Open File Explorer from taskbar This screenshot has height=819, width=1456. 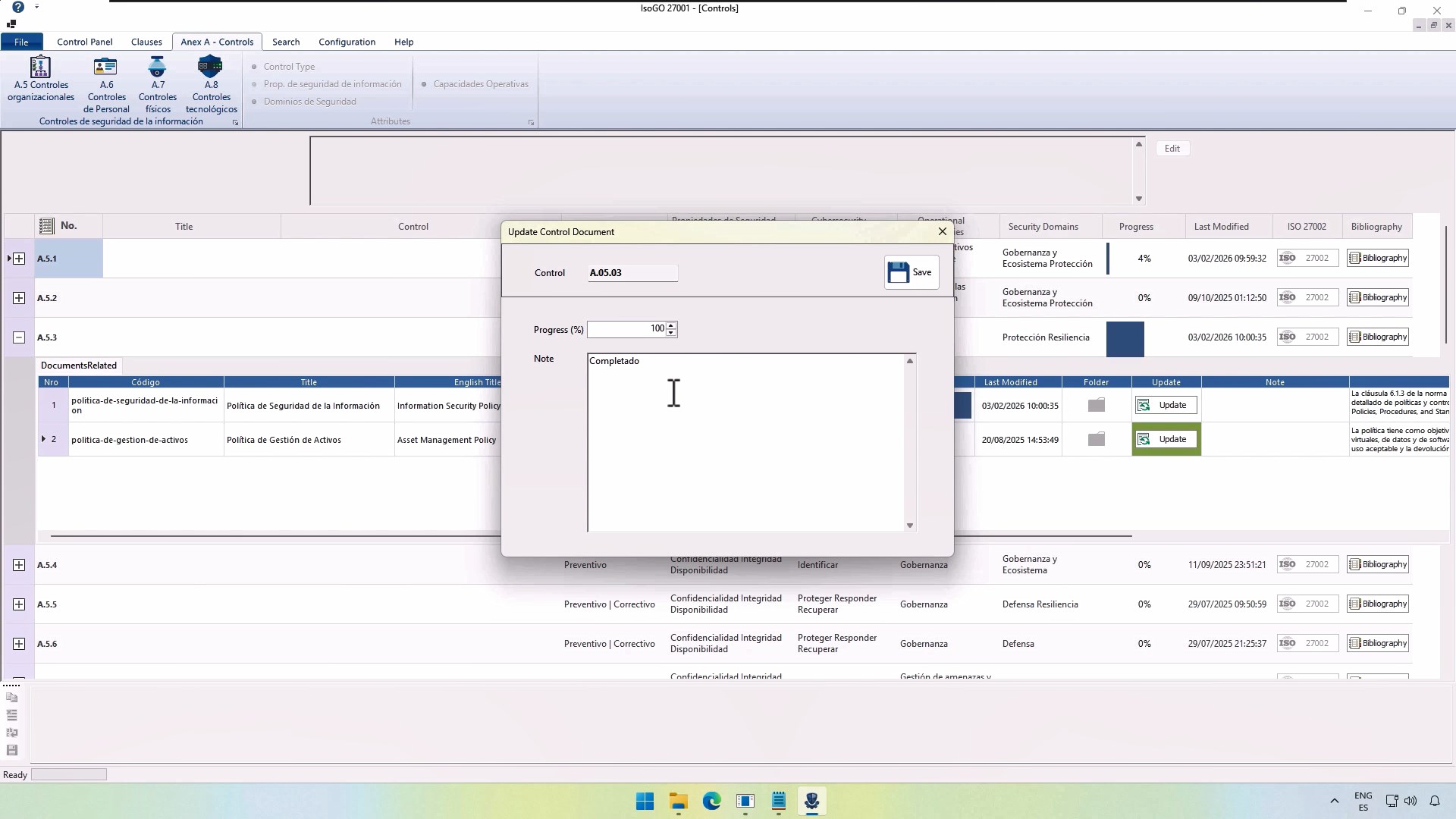pos(678,802)
